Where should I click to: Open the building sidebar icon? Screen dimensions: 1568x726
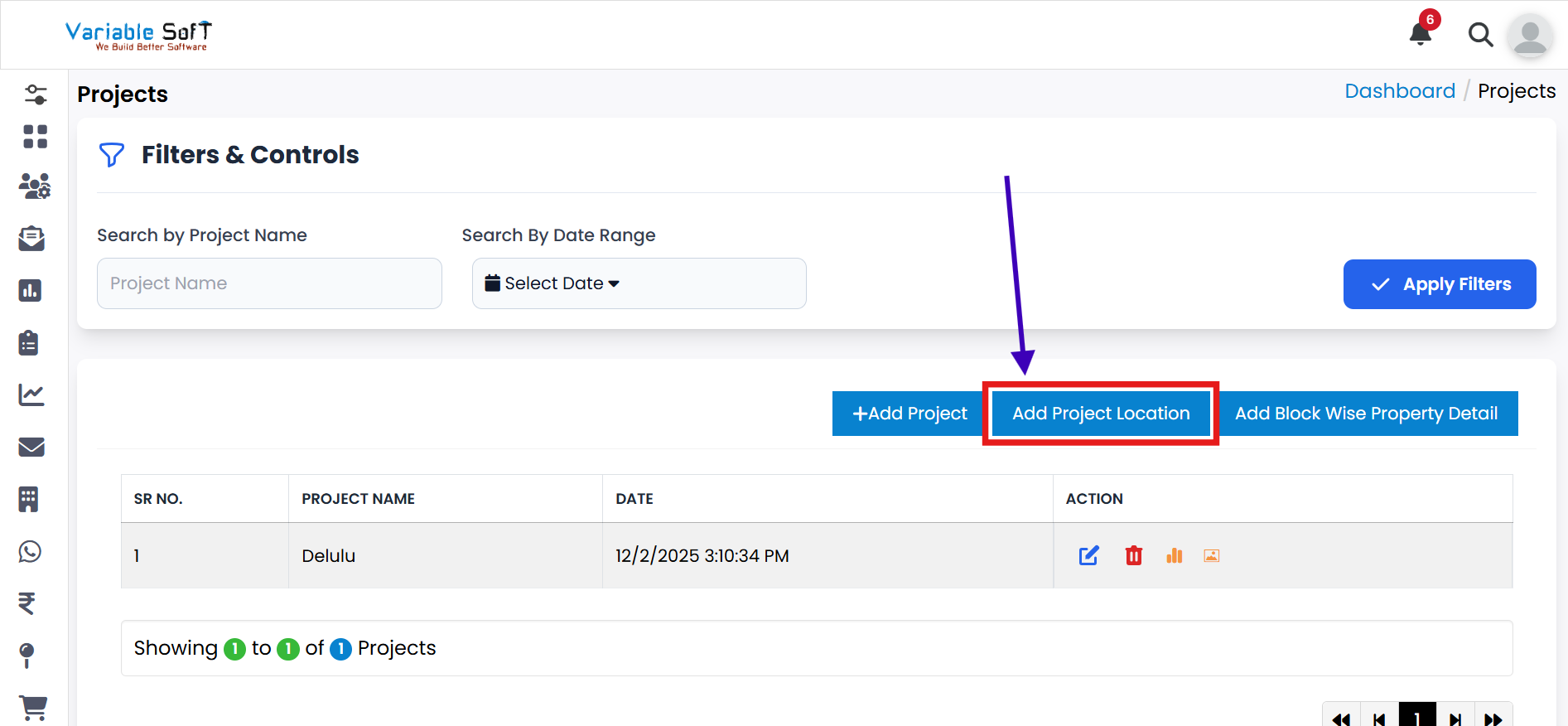[29, 499]
